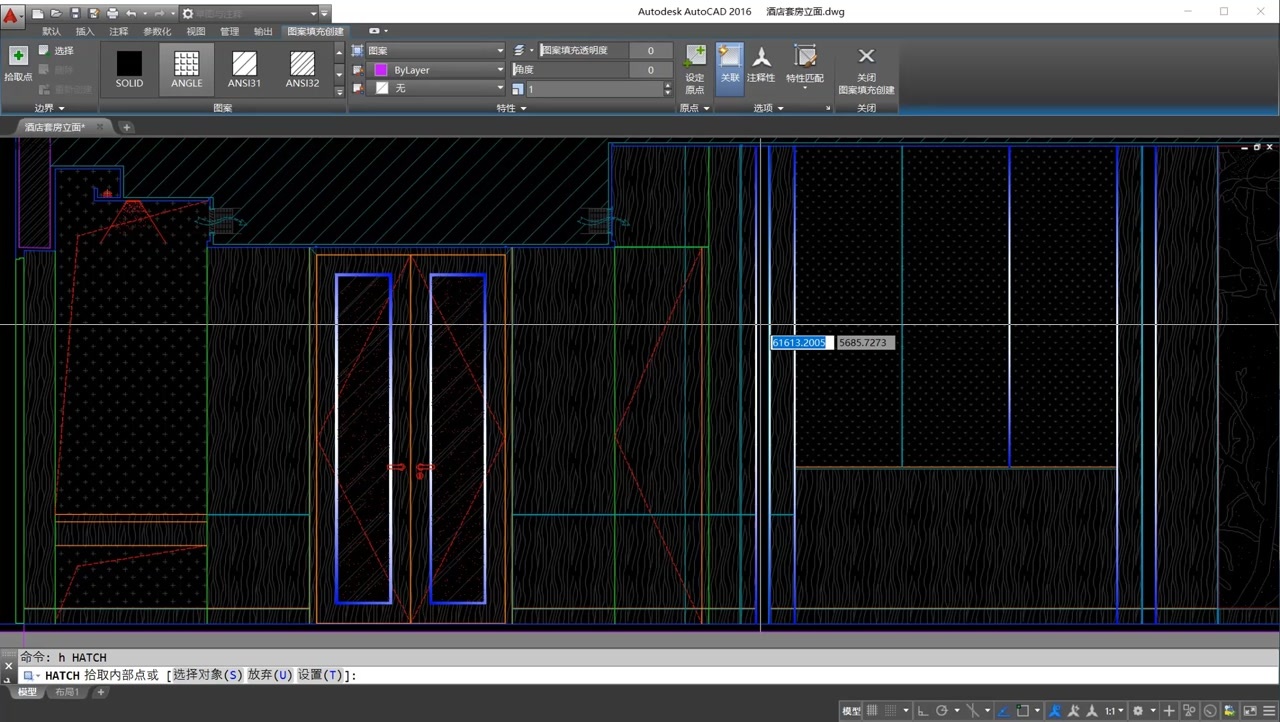
Task: Open the 参数化 ribbon tab
Action: click(x=157, y=32)
